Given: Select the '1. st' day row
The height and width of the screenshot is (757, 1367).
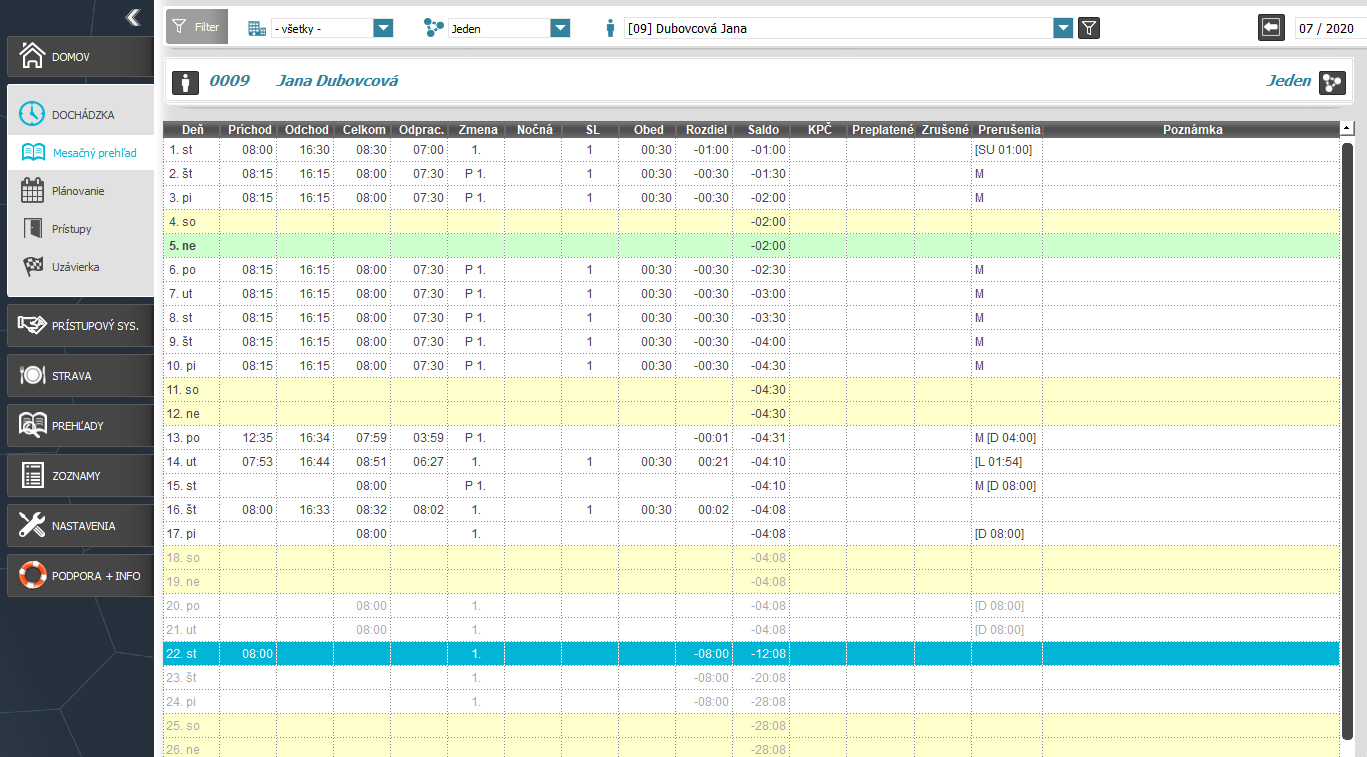Looking at the screenshot, I should (x=751, y=149).
